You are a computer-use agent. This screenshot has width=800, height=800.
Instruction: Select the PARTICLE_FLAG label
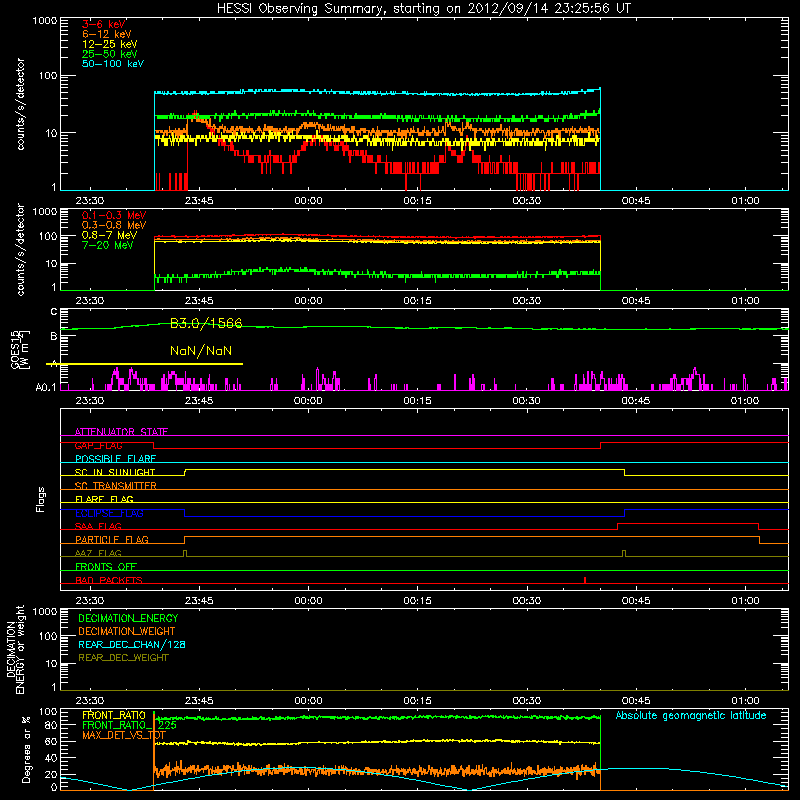tap(112, 539)
